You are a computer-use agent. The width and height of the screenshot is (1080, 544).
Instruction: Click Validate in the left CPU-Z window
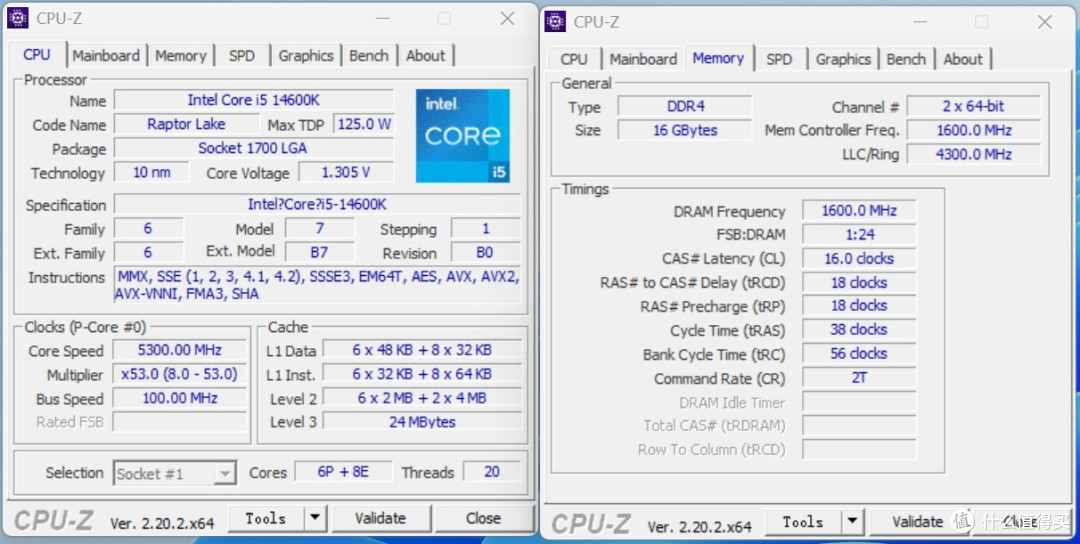[x=380, y=519]
